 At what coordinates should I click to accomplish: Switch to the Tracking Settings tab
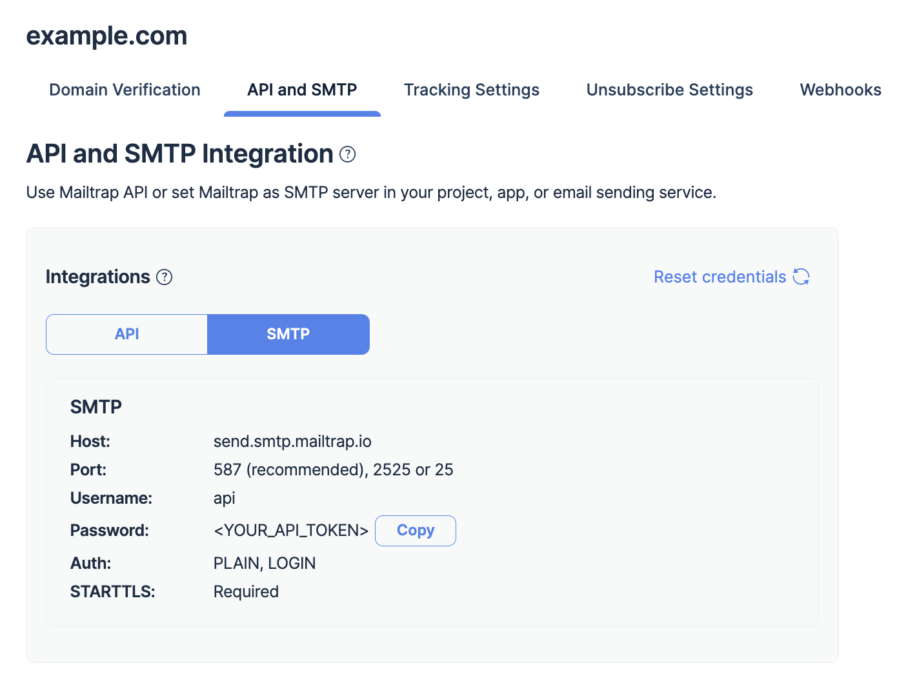471,90
